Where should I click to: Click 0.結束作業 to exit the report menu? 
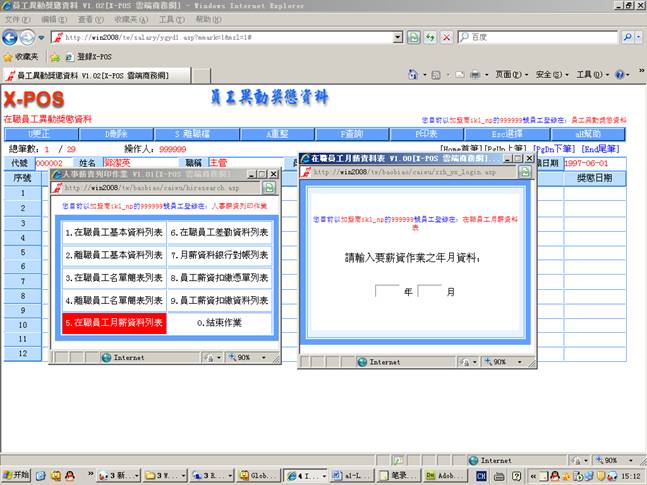tap(219, 323)
